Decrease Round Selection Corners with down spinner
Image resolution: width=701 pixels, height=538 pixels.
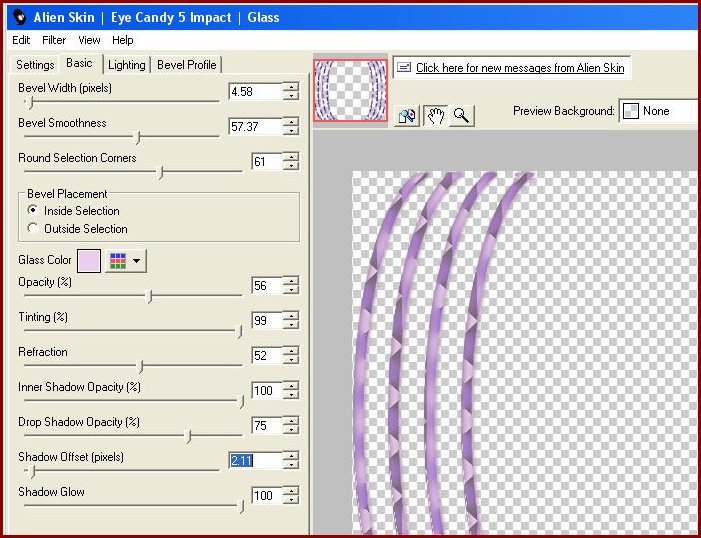[x=291, y=165]
